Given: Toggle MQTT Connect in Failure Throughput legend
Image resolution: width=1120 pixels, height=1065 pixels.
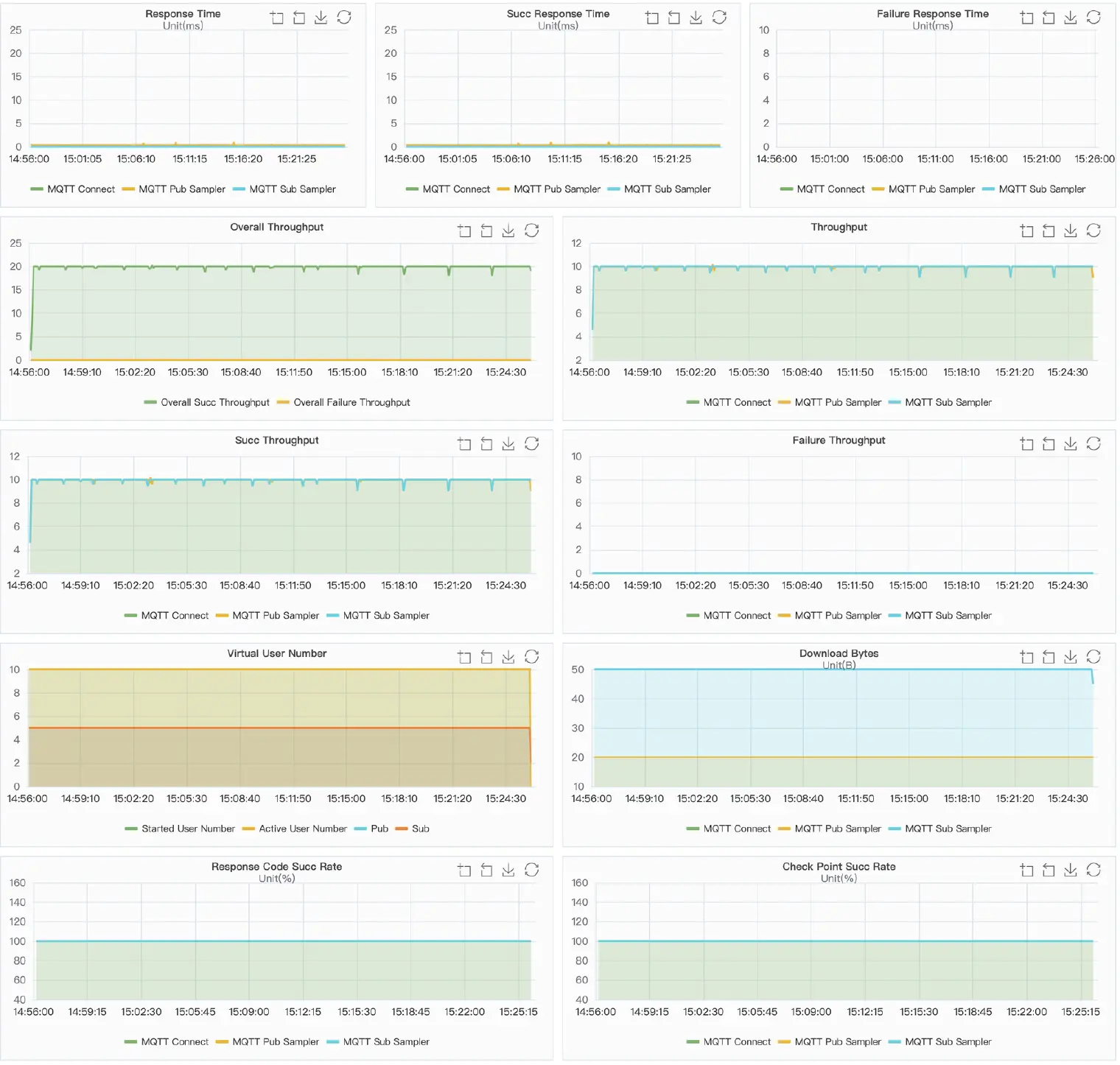Looking at the screenshot, I should (x=729, y=616).
